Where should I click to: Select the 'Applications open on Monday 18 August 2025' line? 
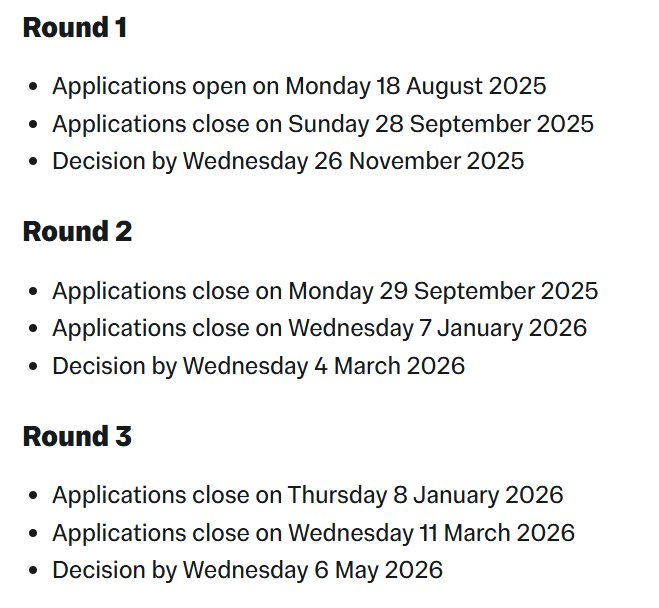coord(299,87)
